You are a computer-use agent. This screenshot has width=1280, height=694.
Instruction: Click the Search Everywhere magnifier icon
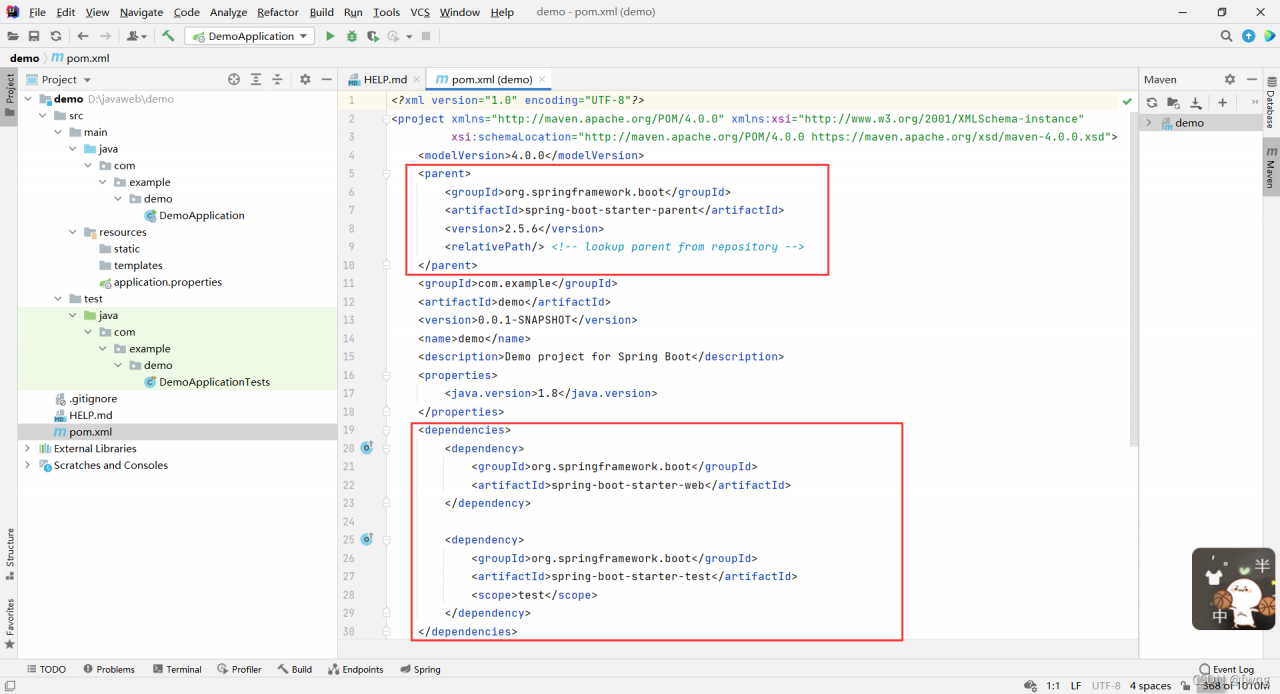click(1227, 36)
